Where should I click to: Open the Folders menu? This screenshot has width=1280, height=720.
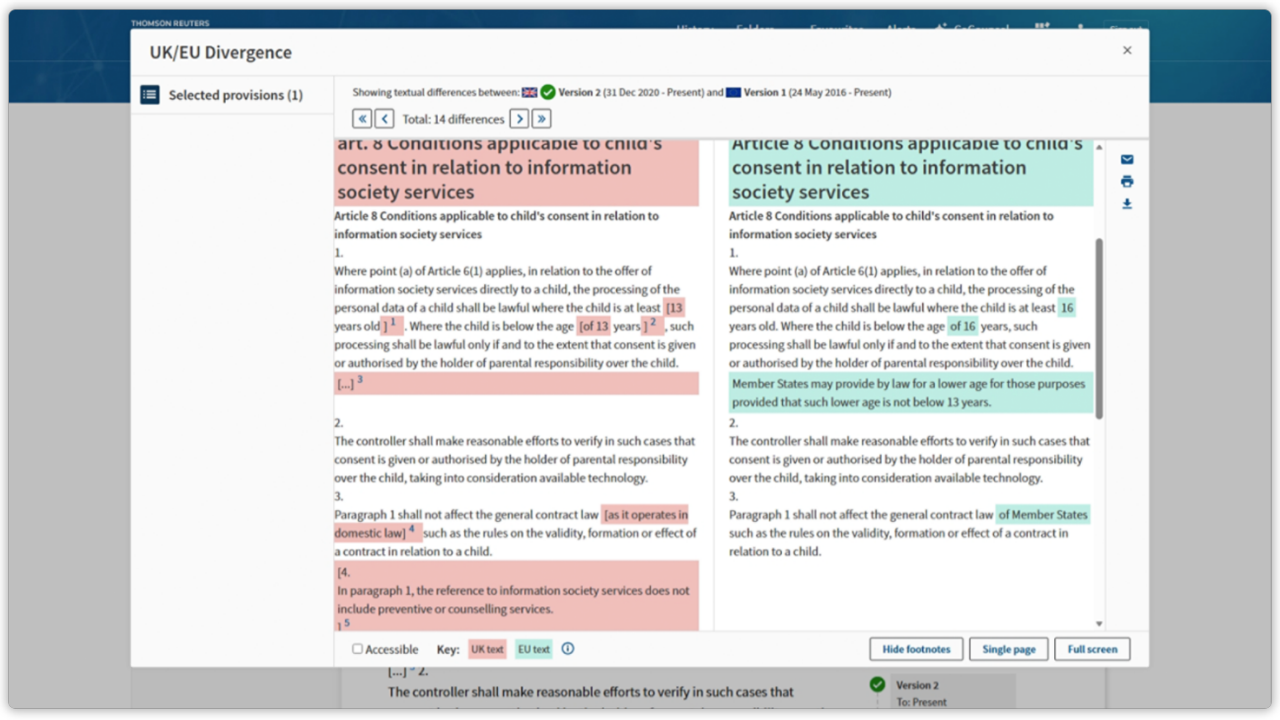click(x=757, y=30)
